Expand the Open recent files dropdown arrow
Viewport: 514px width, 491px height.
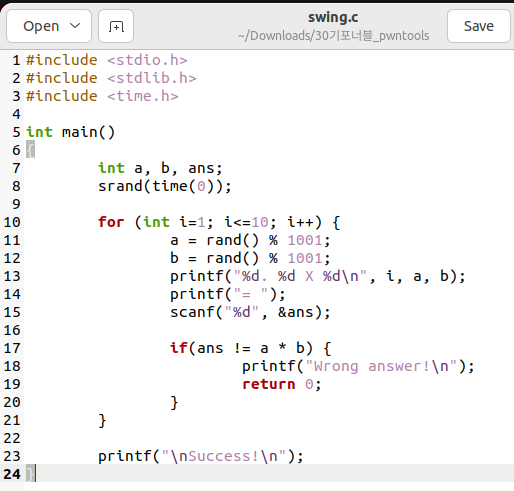click(x=75, y=26)
